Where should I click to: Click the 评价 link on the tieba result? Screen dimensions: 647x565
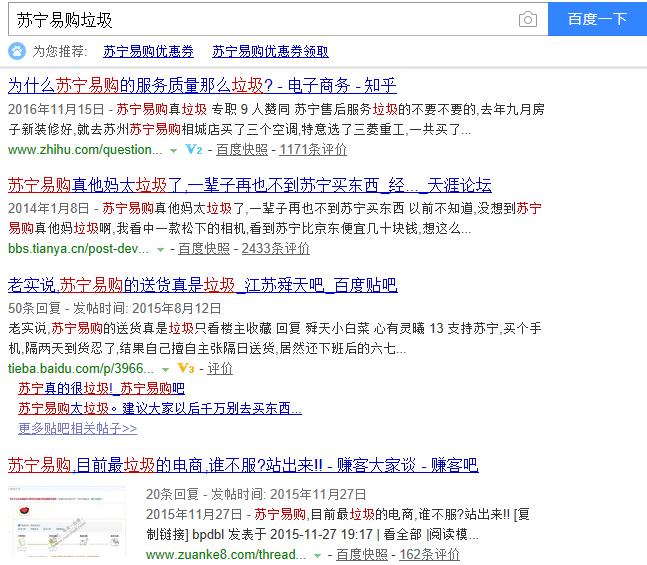[220, 369]
